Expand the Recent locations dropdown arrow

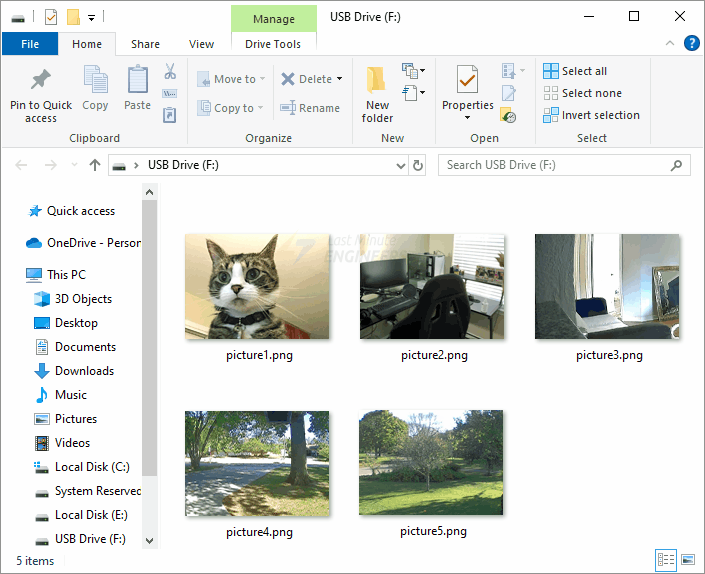coord(73,165)
